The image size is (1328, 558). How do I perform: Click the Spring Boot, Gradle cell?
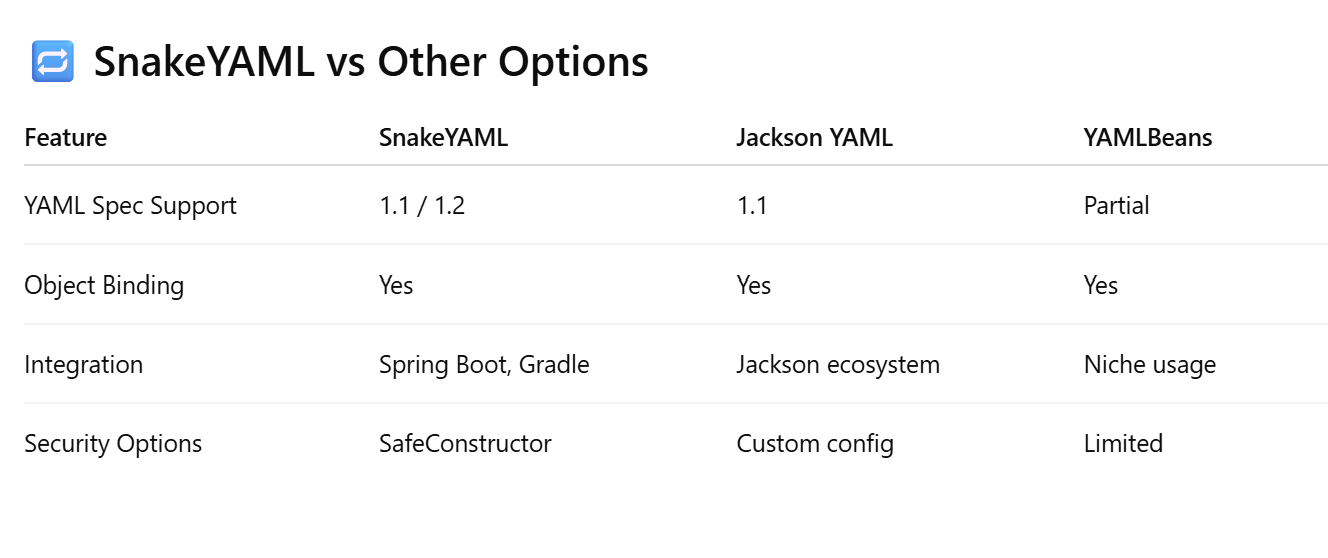pos(484,365)
